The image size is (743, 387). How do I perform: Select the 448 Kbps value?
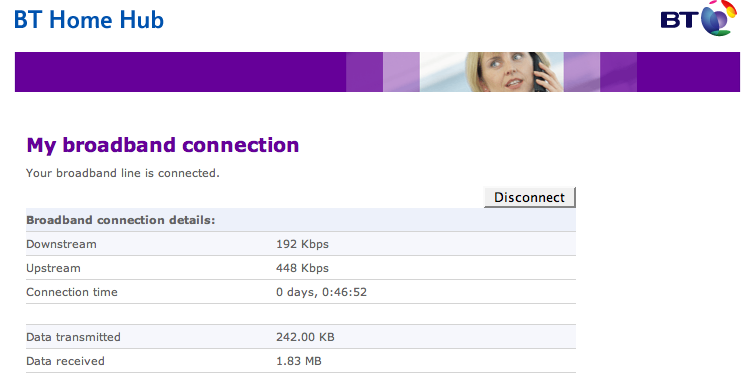point(302,268)
